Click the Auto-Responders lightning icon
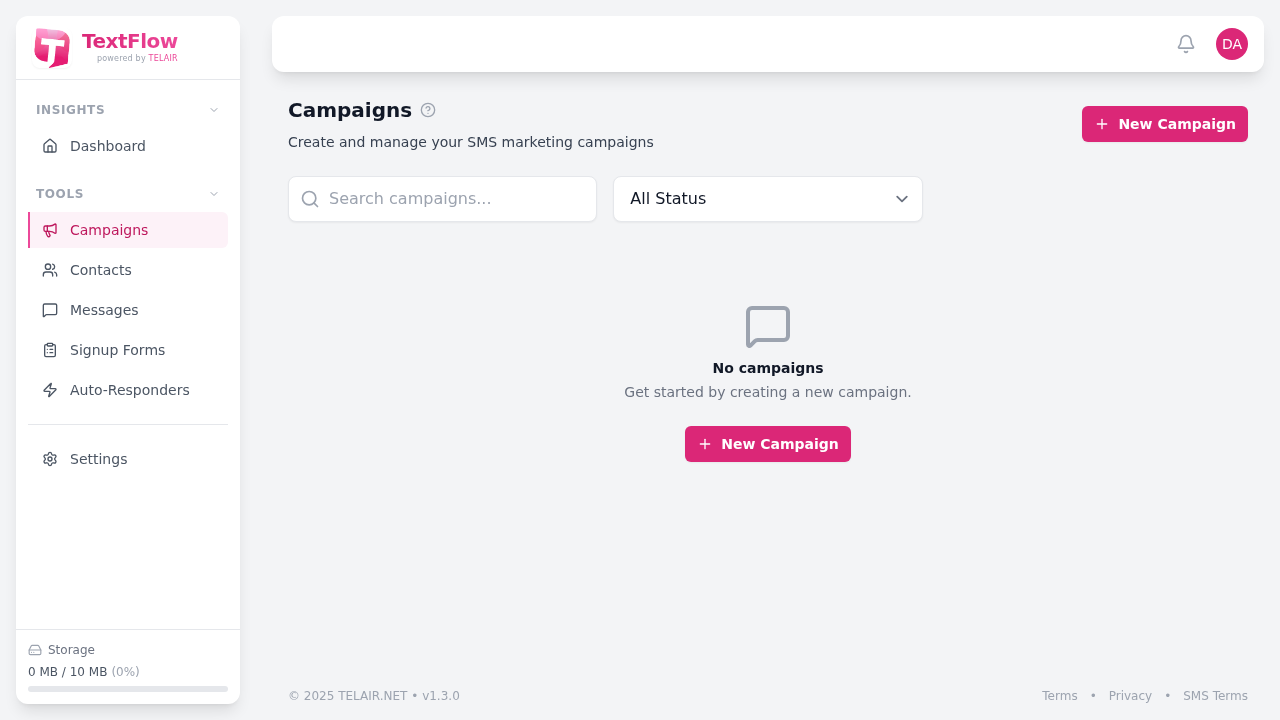This screenshot has height=720, width=1280. pos(50,390)
